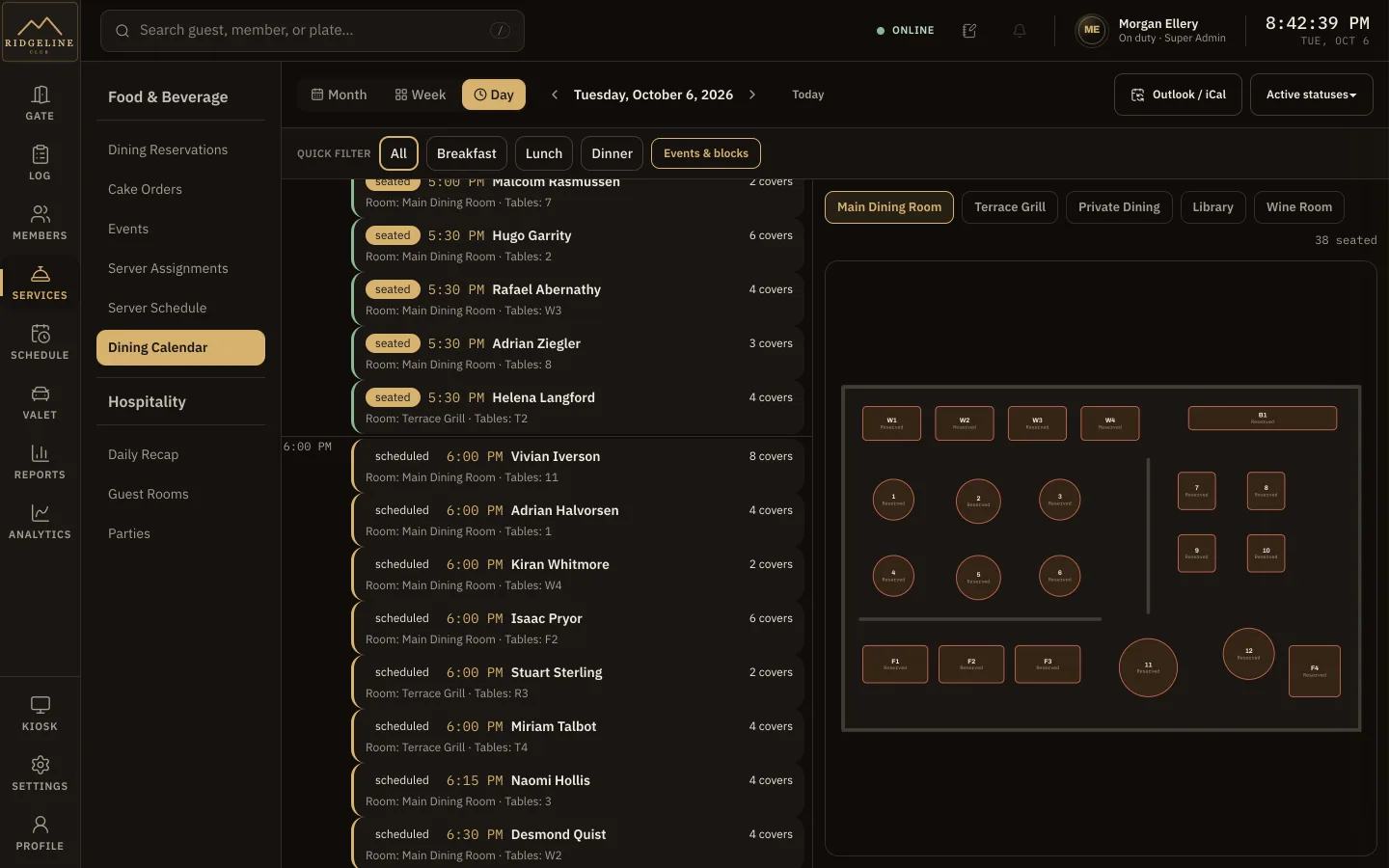Select the Services sidebar icon
1389x868 pixels.
click(x=40, y=283)
